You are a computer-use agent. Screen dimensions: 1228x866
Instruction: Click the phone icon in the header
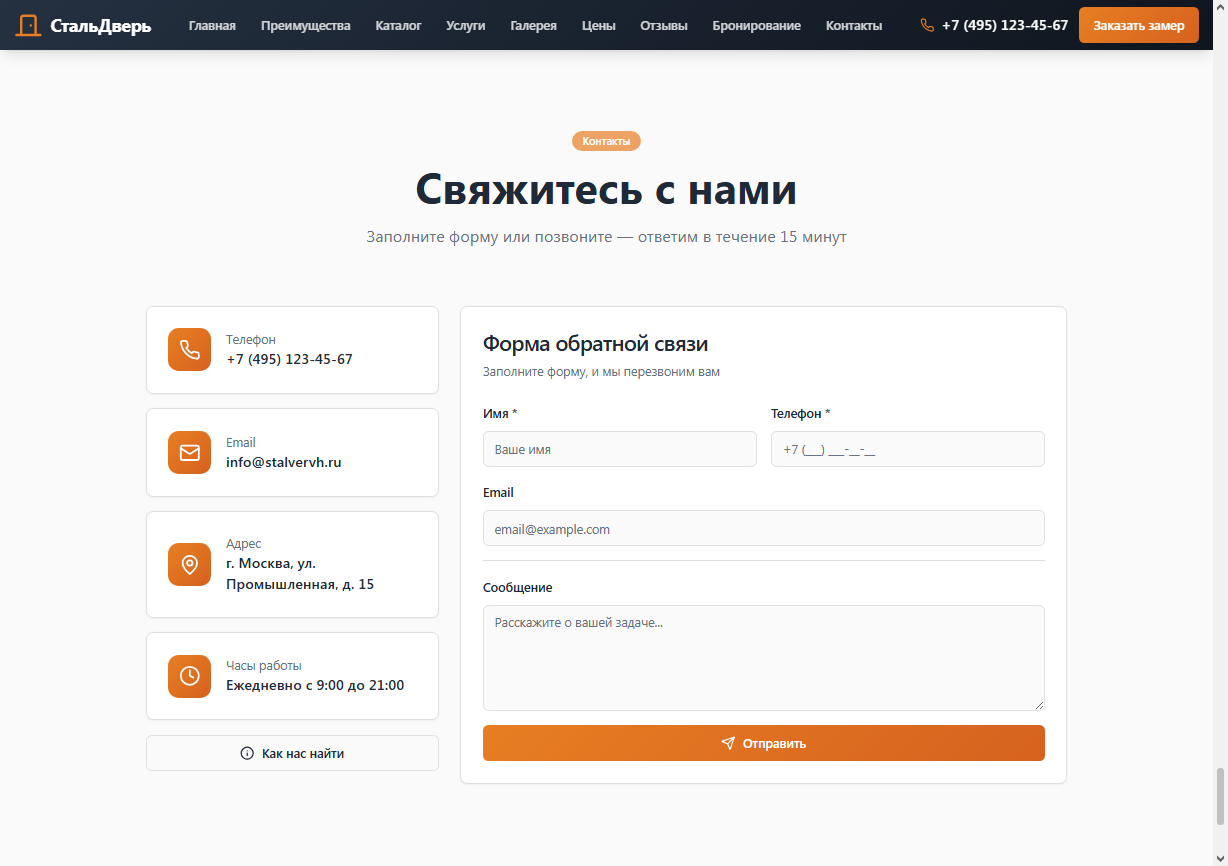coord(927,25)
